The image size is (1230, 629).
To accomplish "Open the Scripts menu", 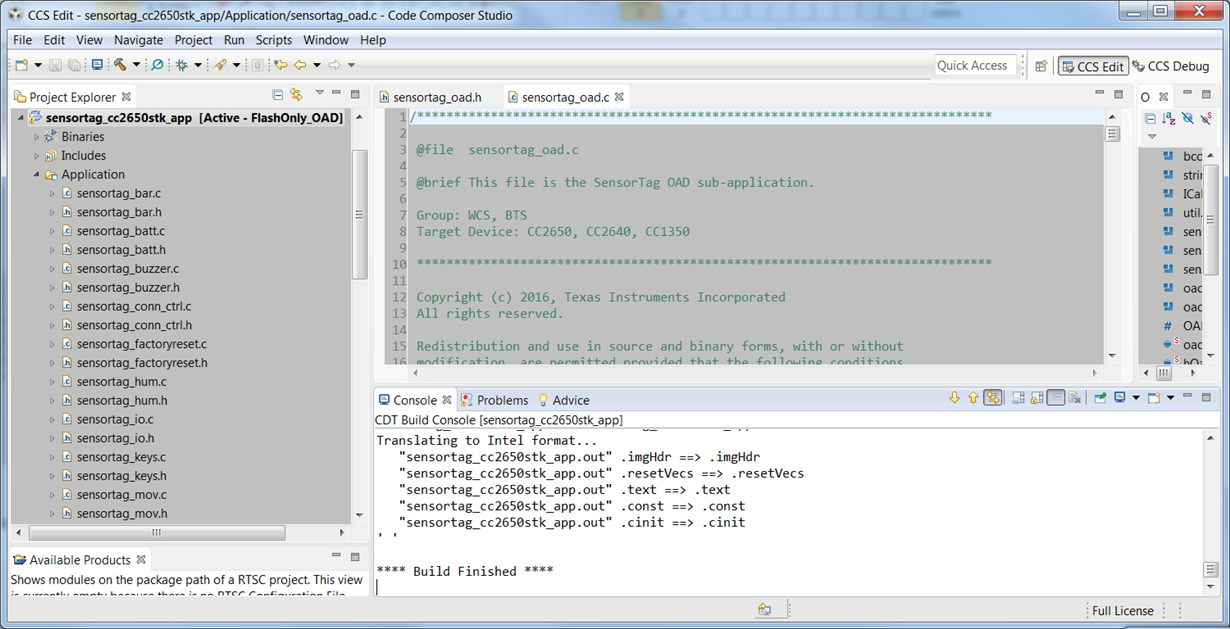I will coord(274,40).
